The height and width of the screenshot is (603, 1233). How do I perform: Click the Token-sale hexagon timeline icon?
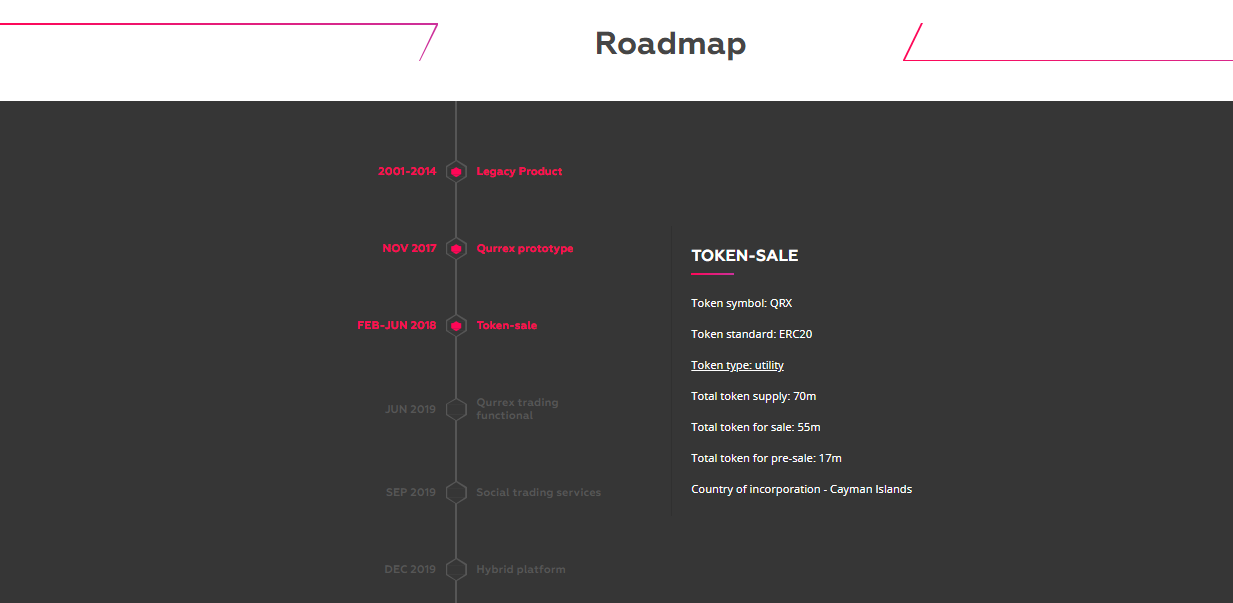tap(456, 325)
